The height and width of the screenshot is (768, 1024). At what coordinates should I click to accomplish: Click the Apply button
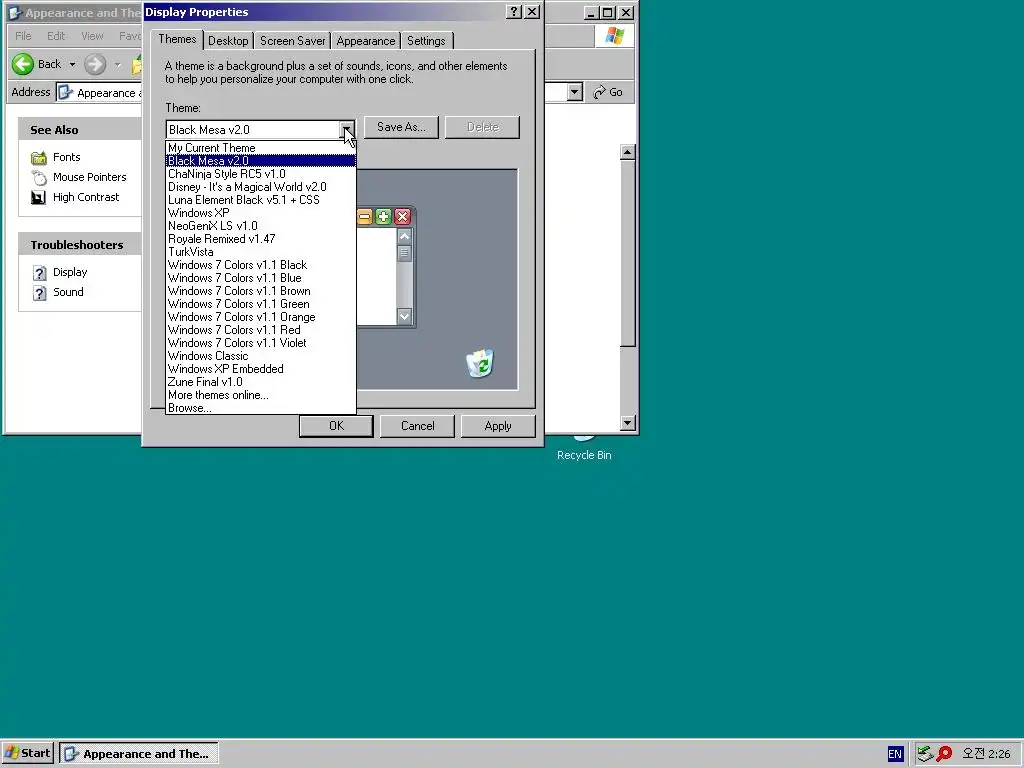click(x=498, y=426)
